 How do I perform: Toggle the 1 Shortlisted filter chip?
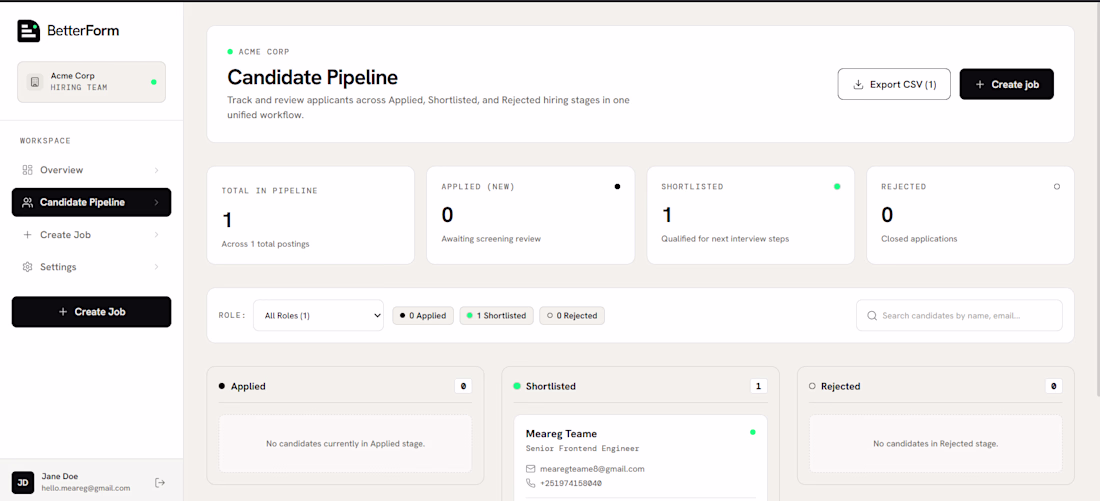[x=497, y=316]
